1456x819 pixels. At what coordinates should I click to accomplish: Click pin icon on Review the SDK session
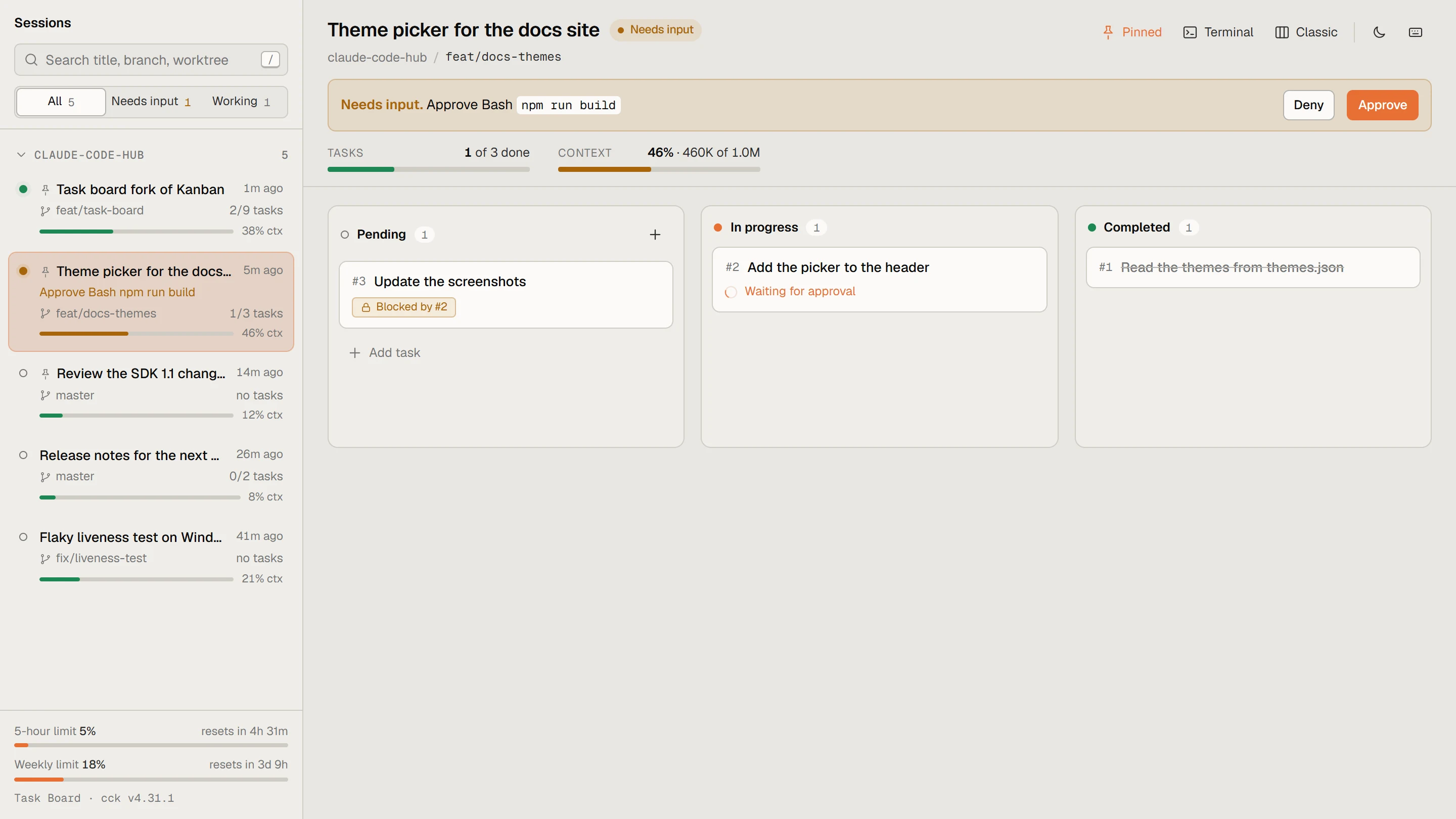45,374
